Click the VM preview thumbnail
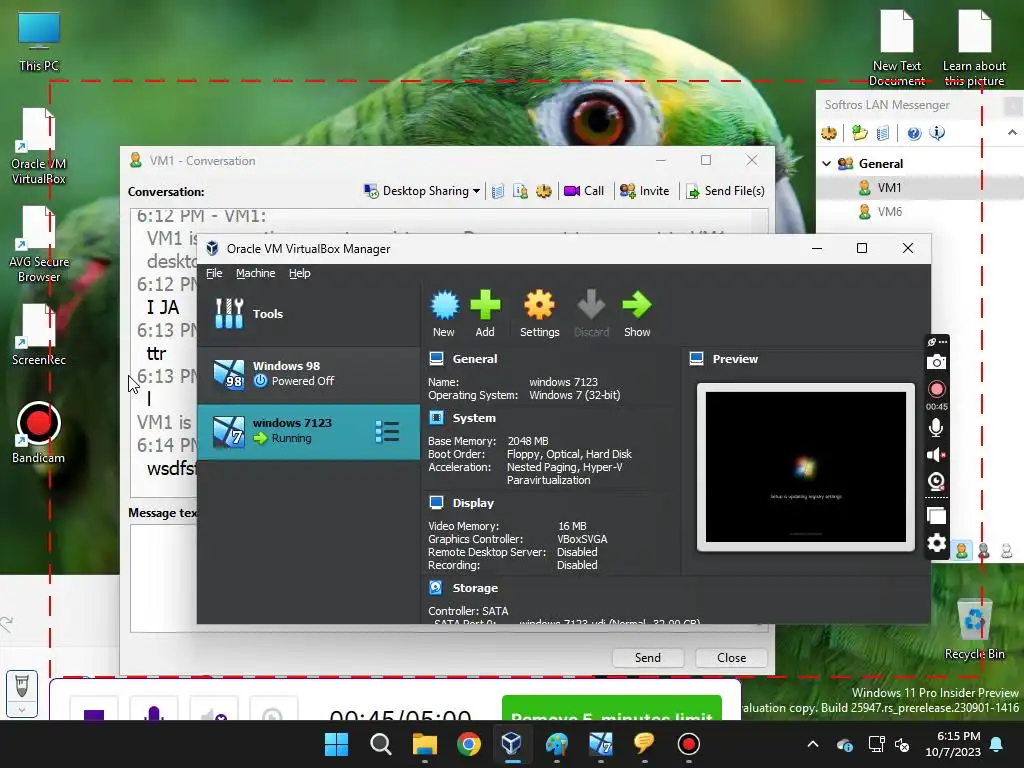Viewport: 1024px width, 768px height. point(806,467)
